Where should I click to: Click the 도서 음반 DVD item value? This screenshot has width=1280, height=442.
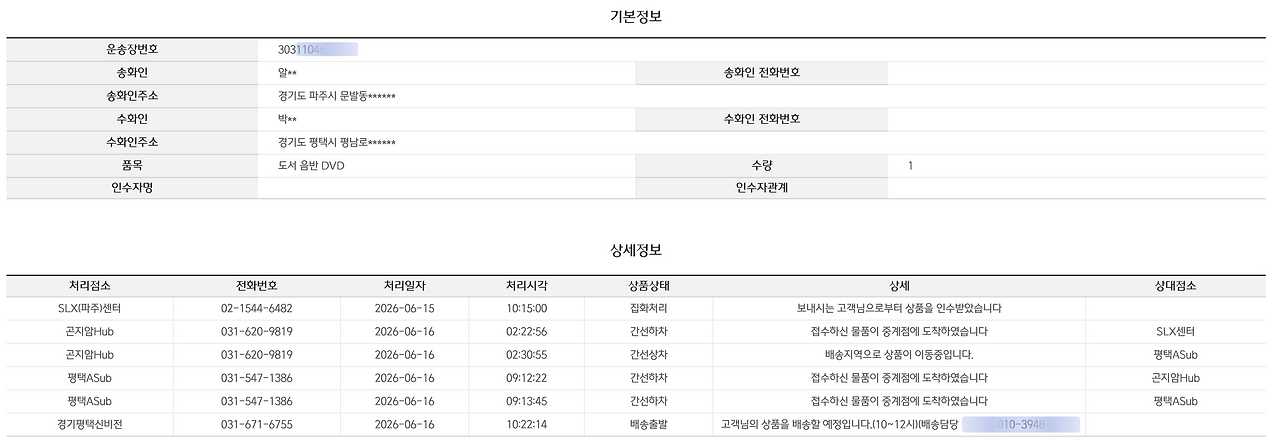pyautogui.click(x=311, y=166)
